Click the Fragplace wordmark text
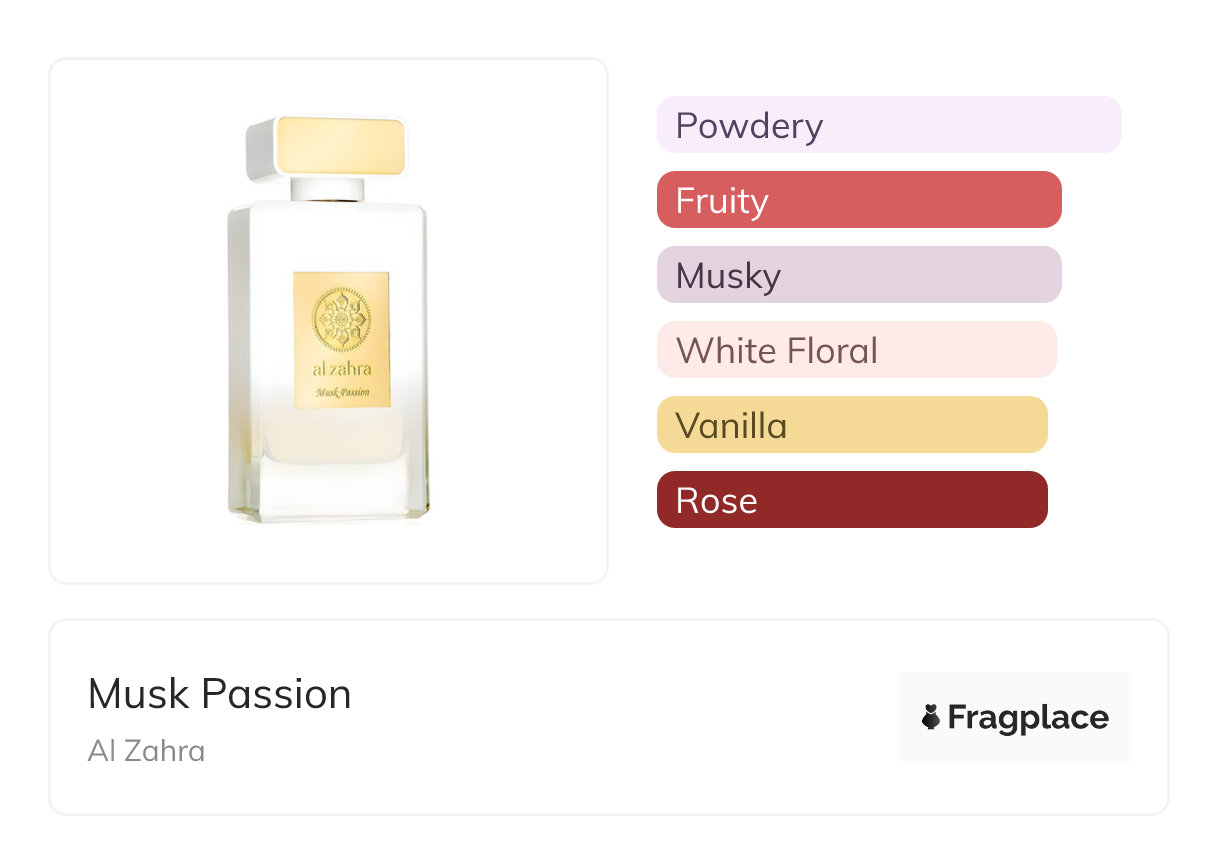 coord(1028,718)
